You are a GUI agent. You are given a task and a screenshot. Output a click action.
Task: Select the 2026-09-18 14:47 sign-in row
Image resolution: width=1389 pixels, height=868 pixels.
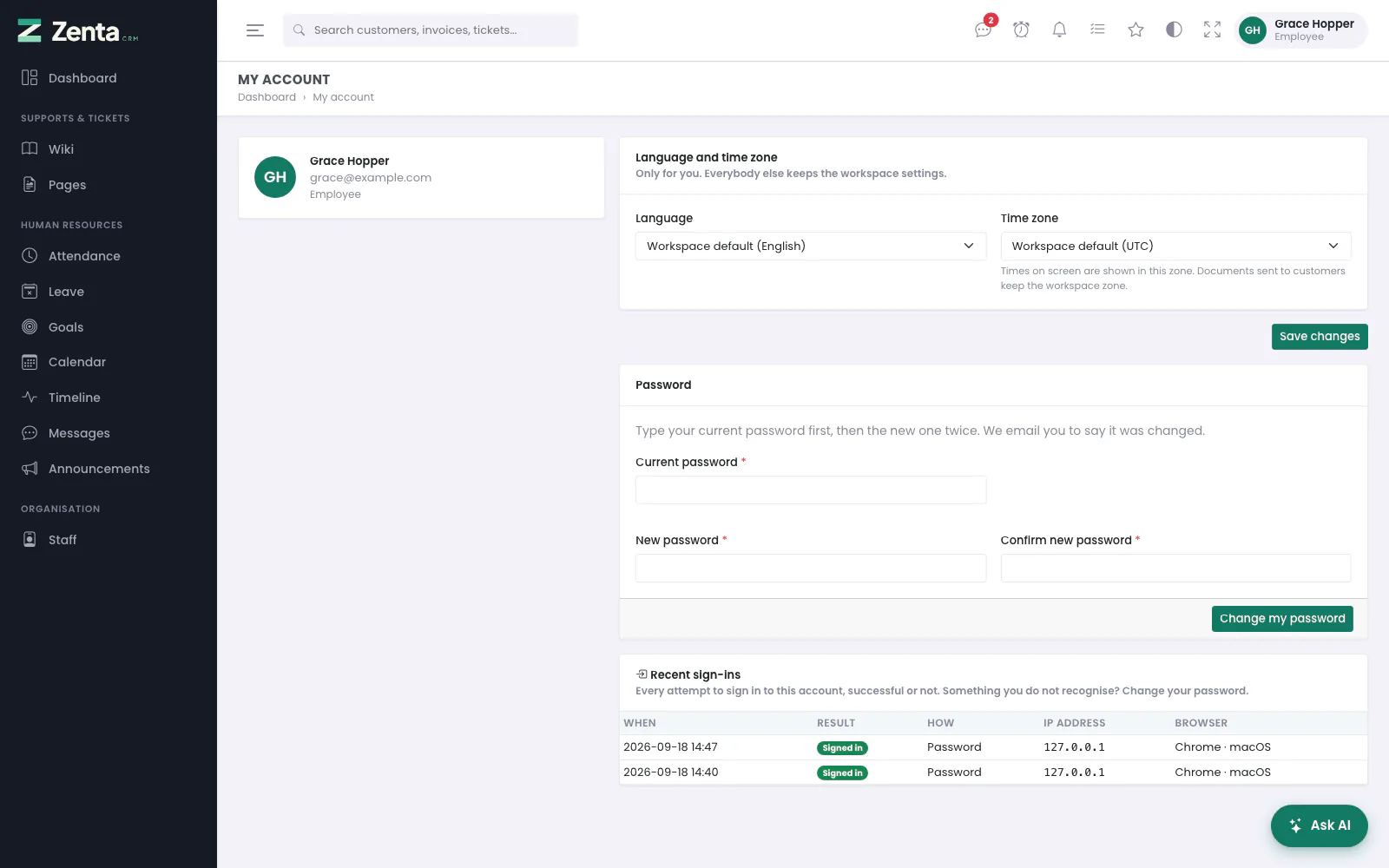coord(993,747)
